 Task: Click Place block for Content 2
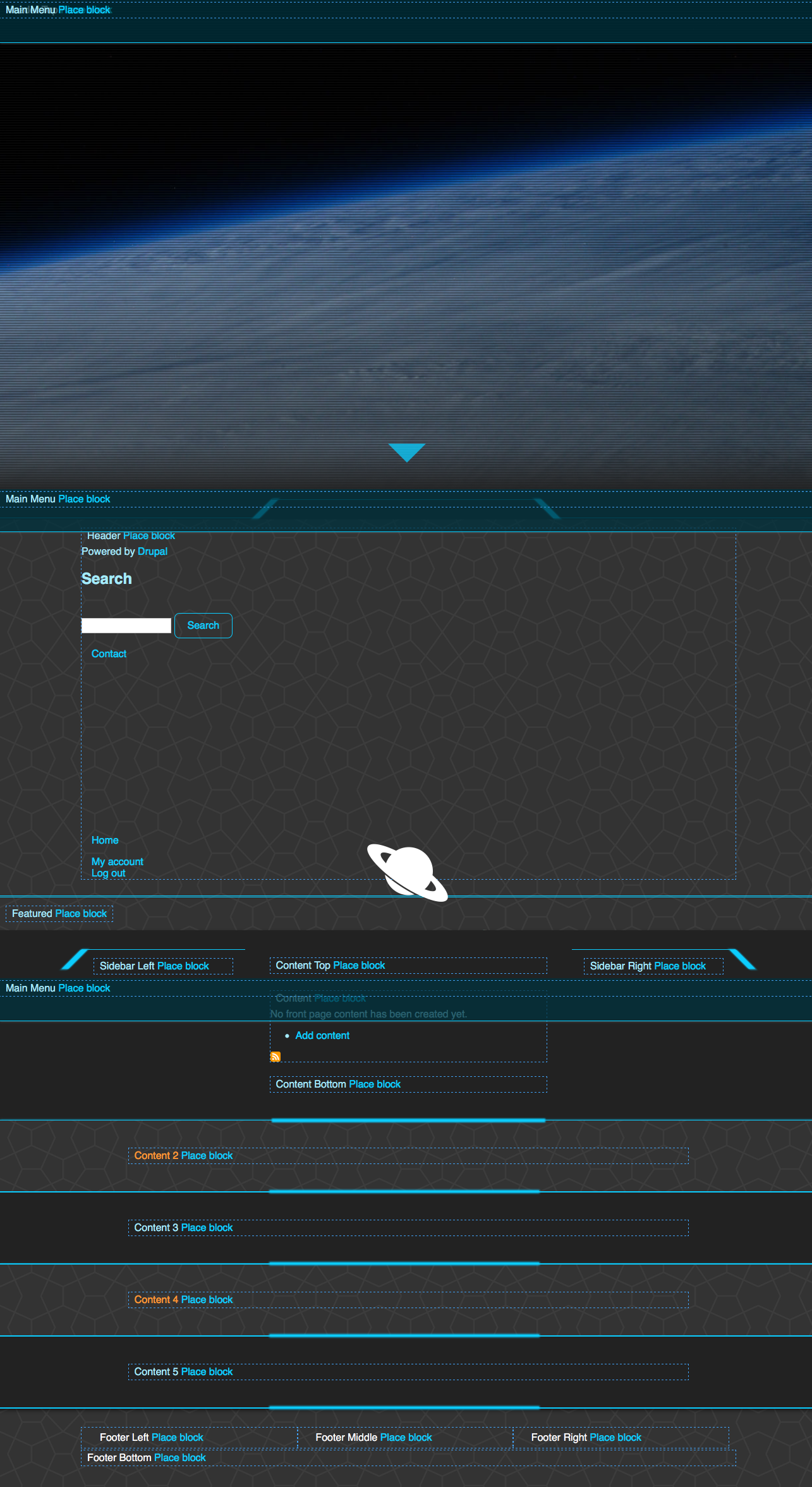coord(207,1155)
